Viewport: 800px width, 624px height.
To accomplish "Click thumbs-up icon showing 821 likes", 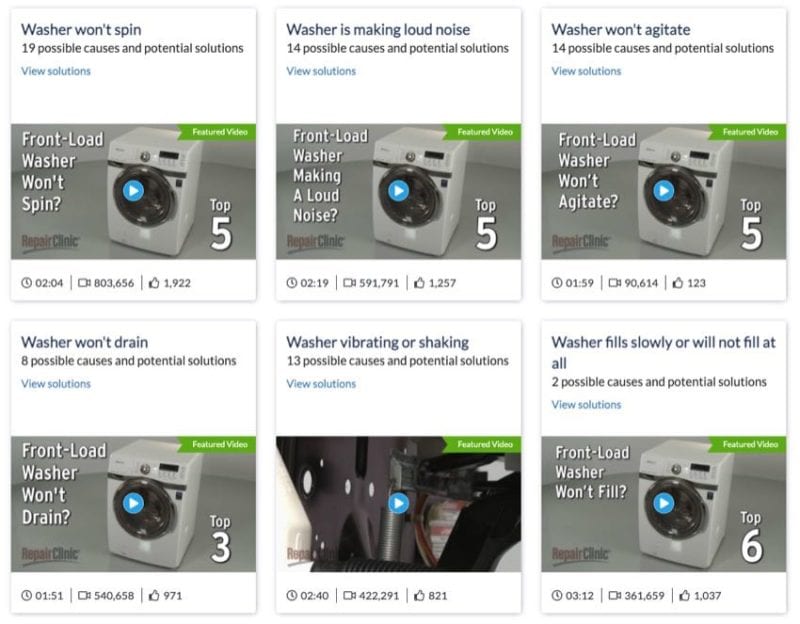I will tap(419, 595).
